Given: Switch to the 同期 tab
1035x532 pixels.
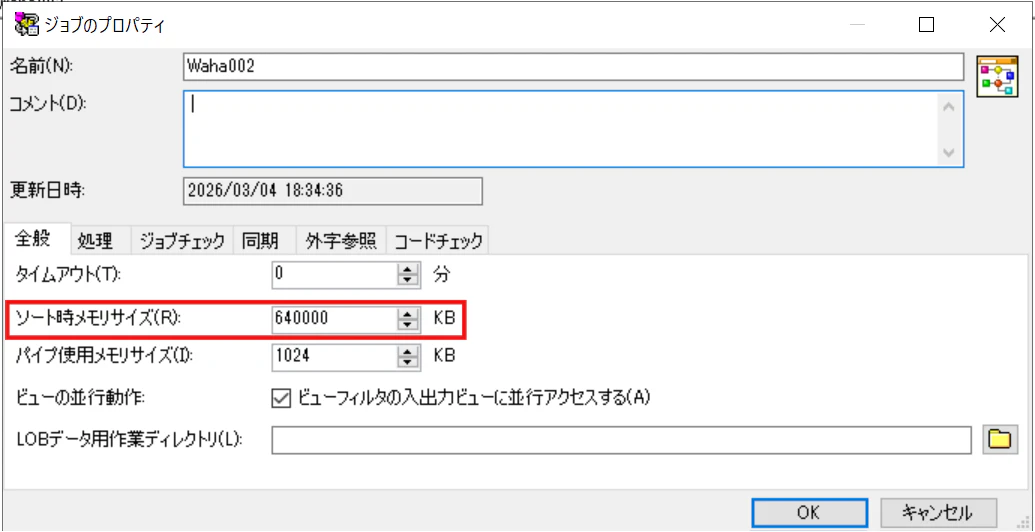Looking at the screenshot, I should 265,242.
